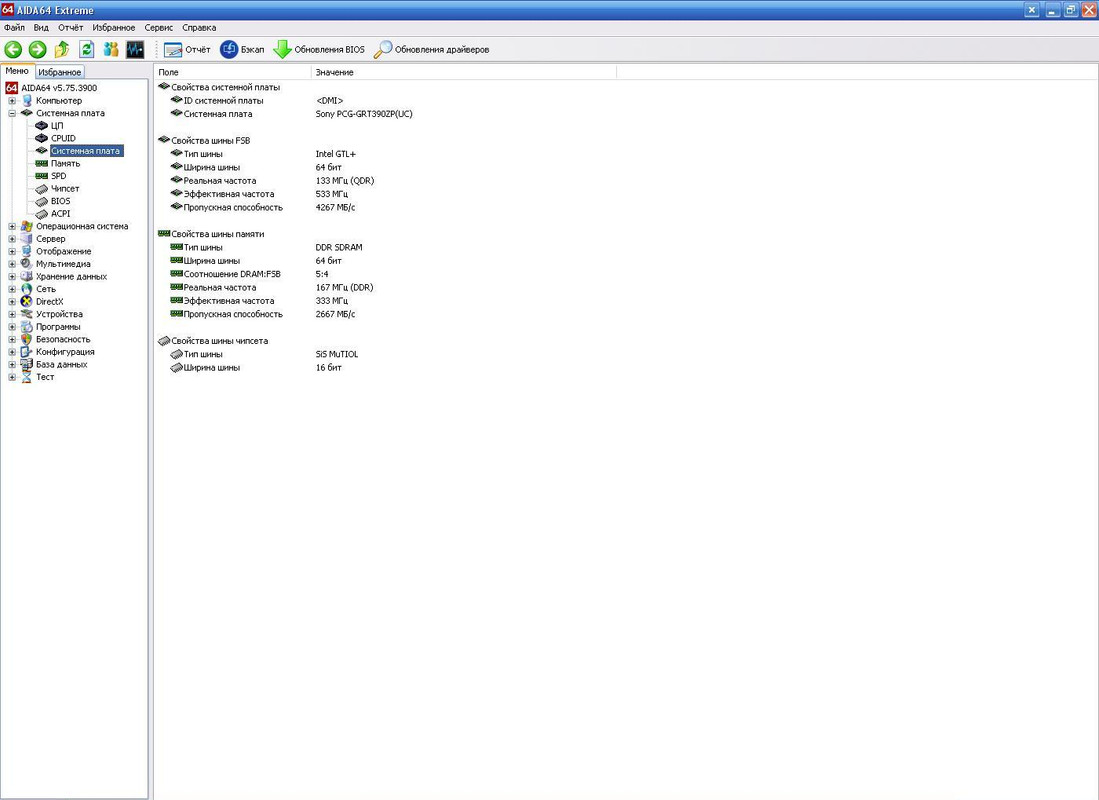Viewport: 1099px width, 800px height.
Task: Expand the Компьютер tree node
Action: click(12, 101)
